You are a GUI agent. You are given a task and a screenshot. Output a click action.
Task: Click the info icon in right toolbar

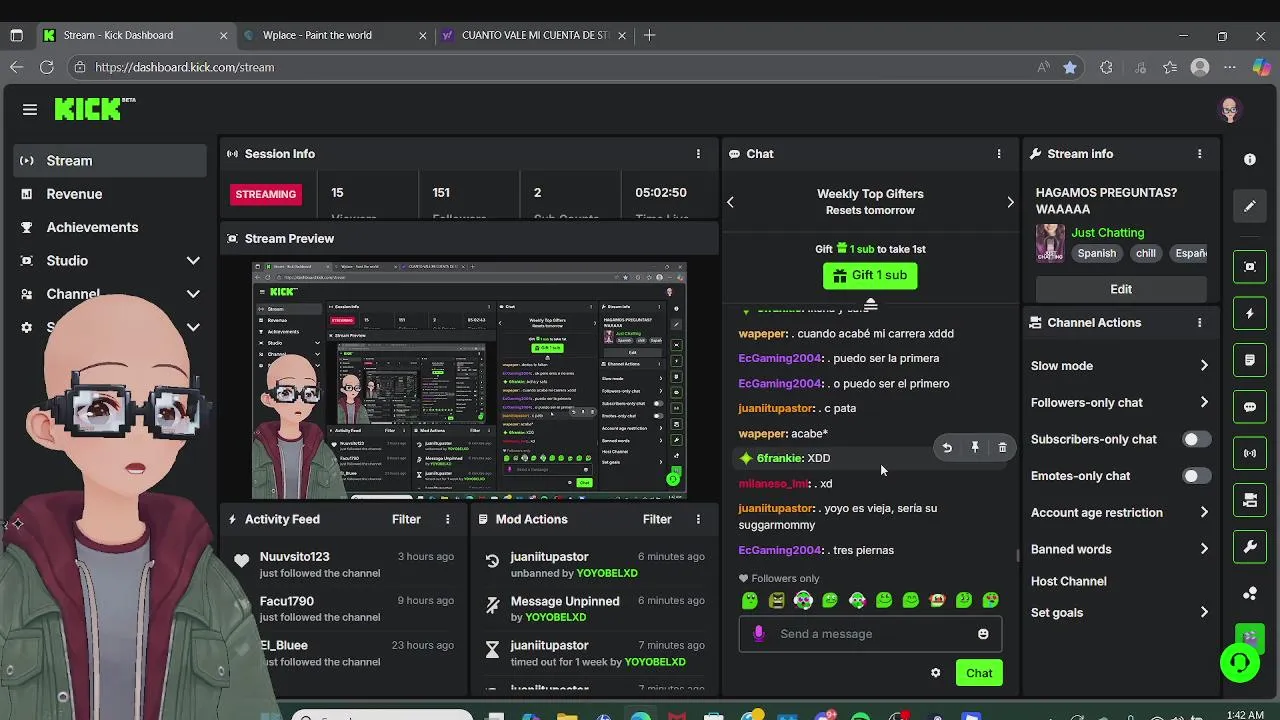(x=1250, y=160)
